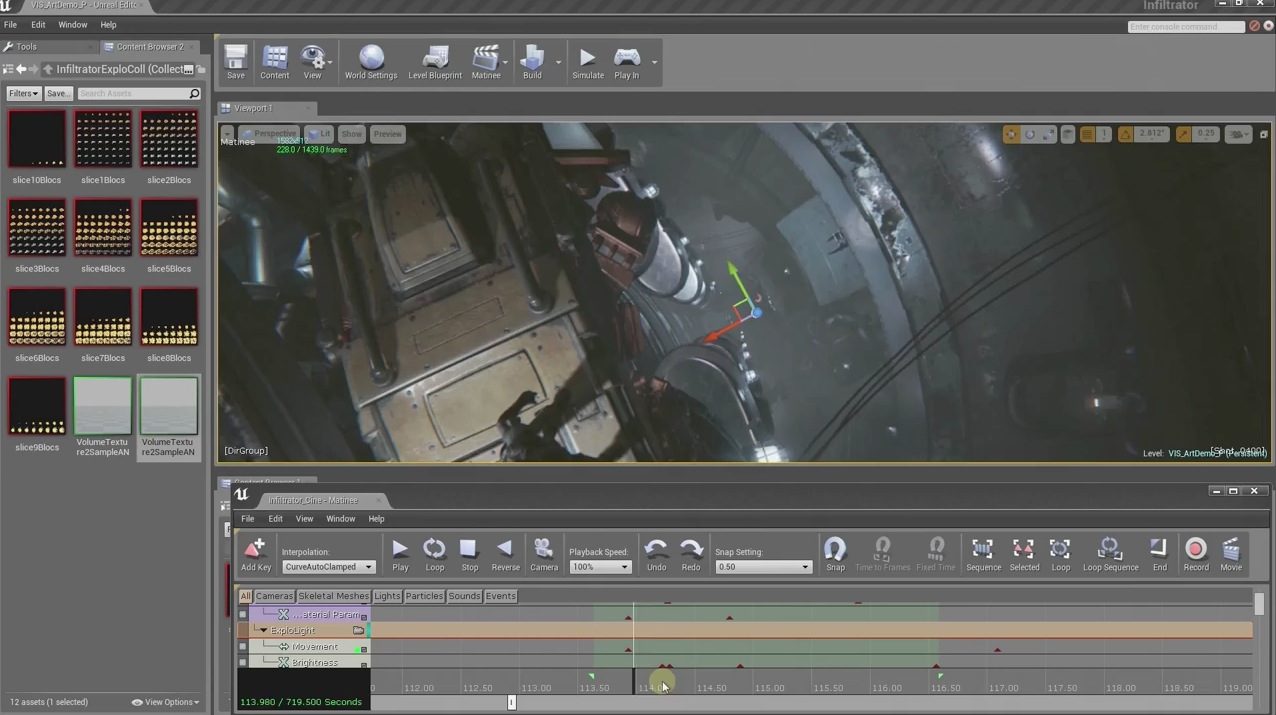Open the Matinee clapperboard in main toolbar
This screenshot has width=1276, height=715.
pos(486,62)
